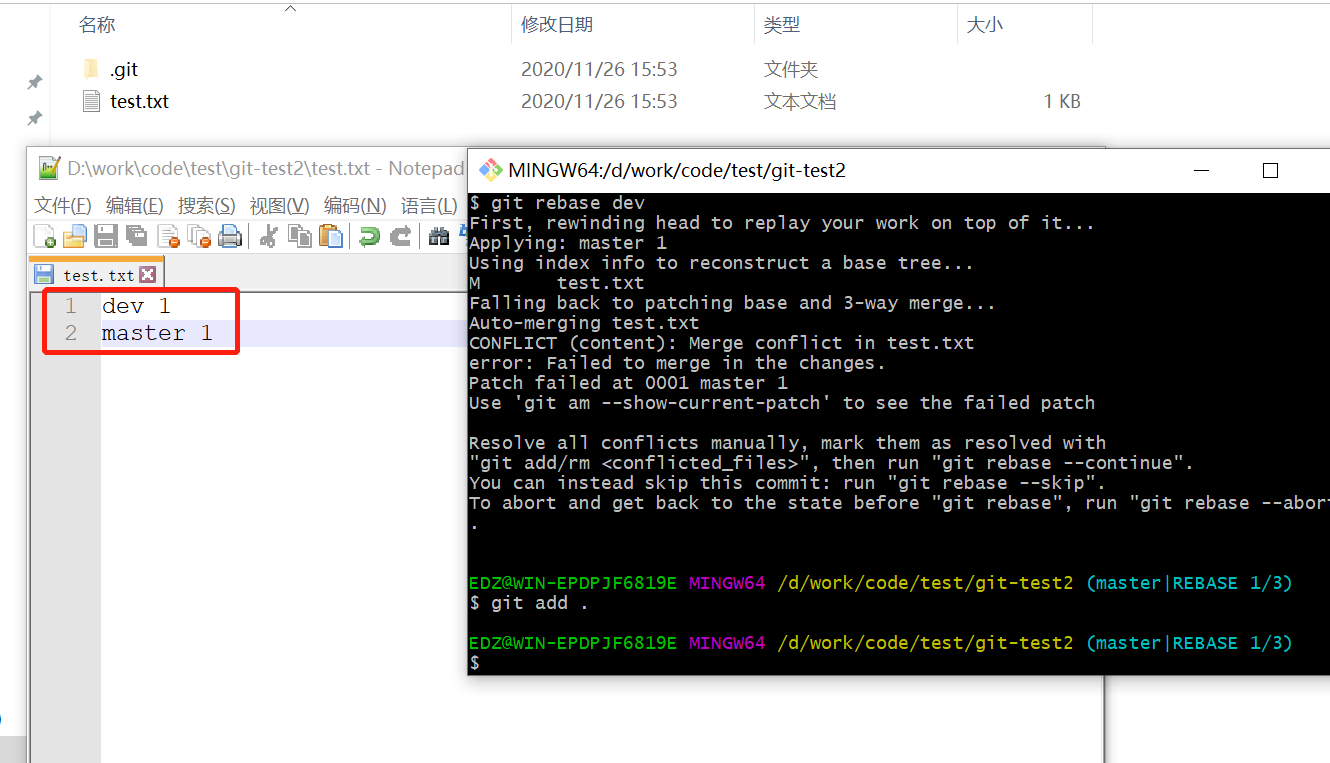
Task: Maximize the MINGW64 terminal window
Action: pyautogui.click(x=1270, y=170)
